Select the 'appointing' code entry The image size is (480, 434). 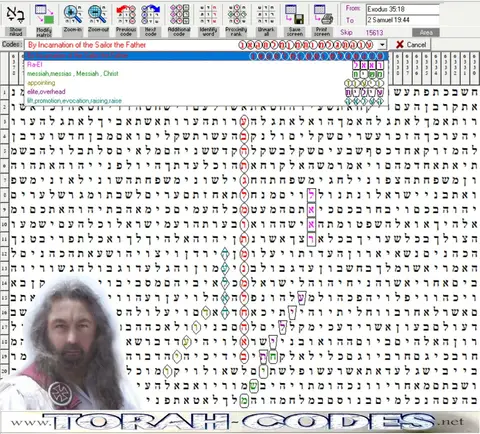(x=206, y=83)
